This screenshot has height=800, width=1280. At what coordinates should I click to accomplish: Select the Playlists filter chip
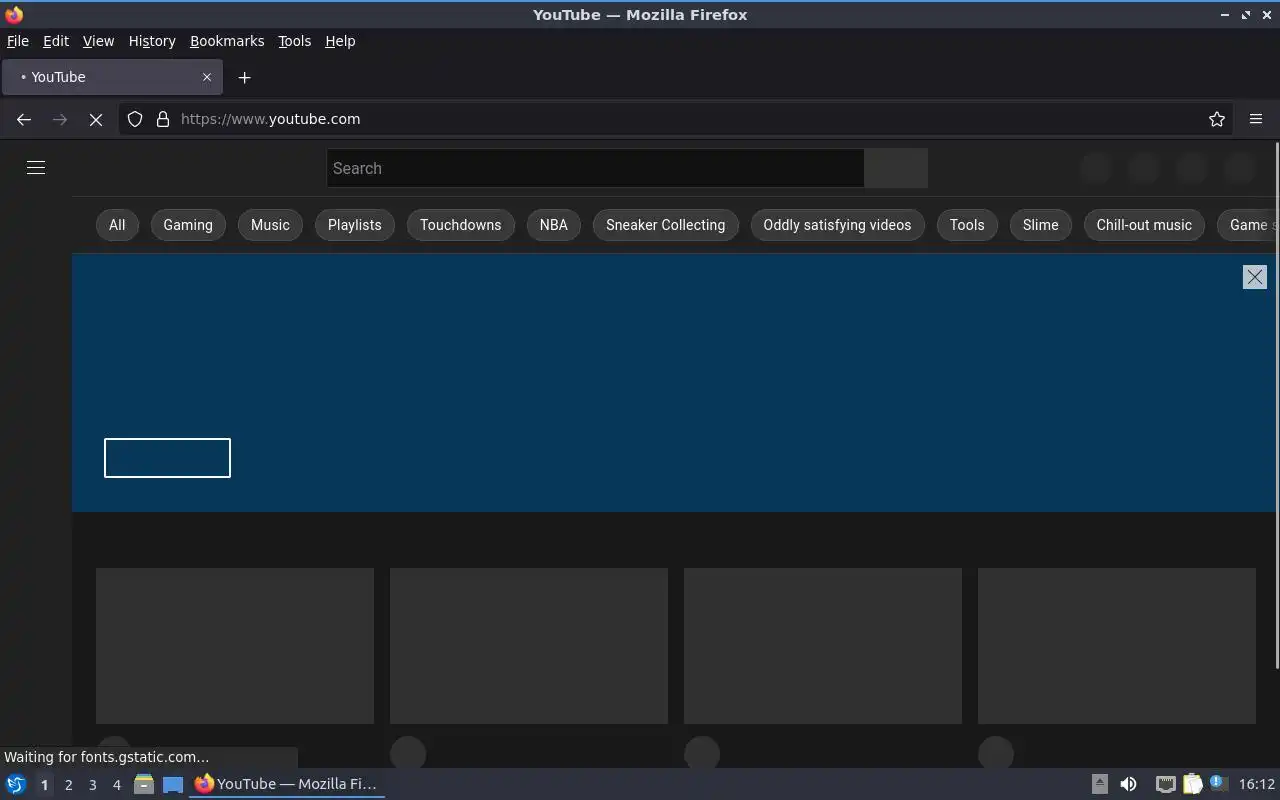point(355,225)
